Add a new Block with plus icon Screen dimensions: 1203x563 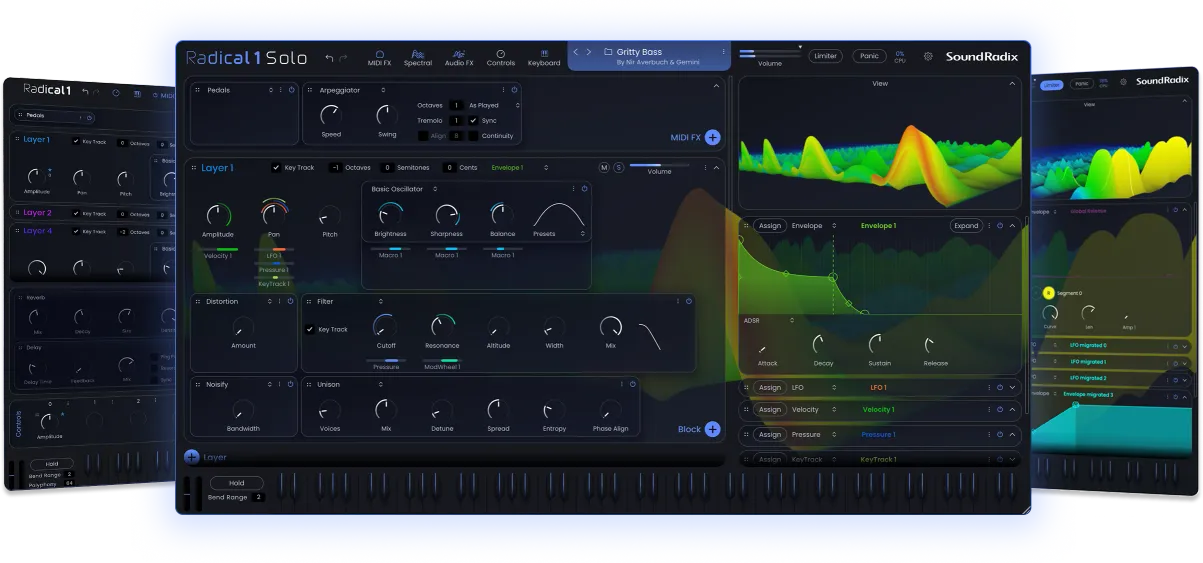coord(712,429)
